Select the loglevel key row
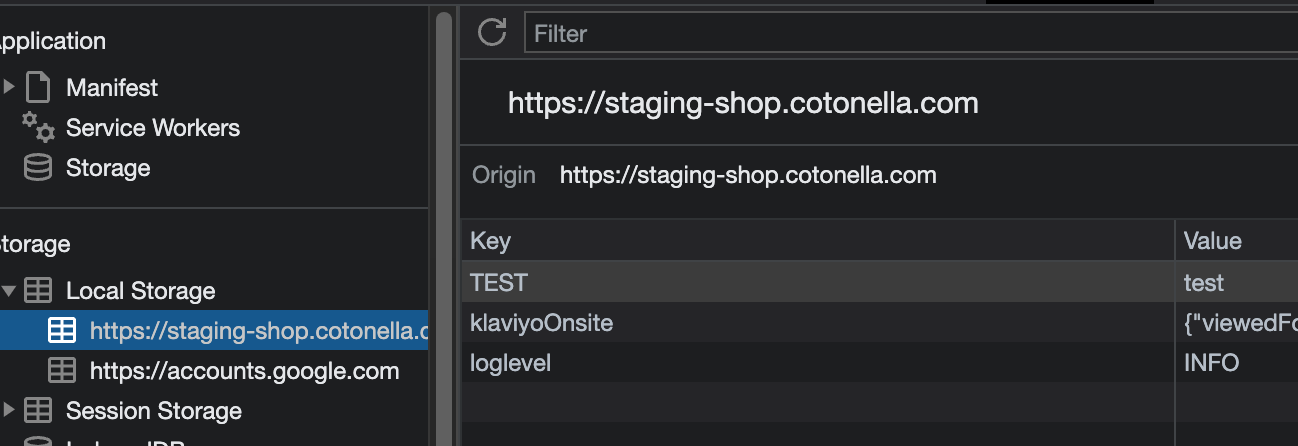This screenshot has width=1298, height=446. coord(816,363)
